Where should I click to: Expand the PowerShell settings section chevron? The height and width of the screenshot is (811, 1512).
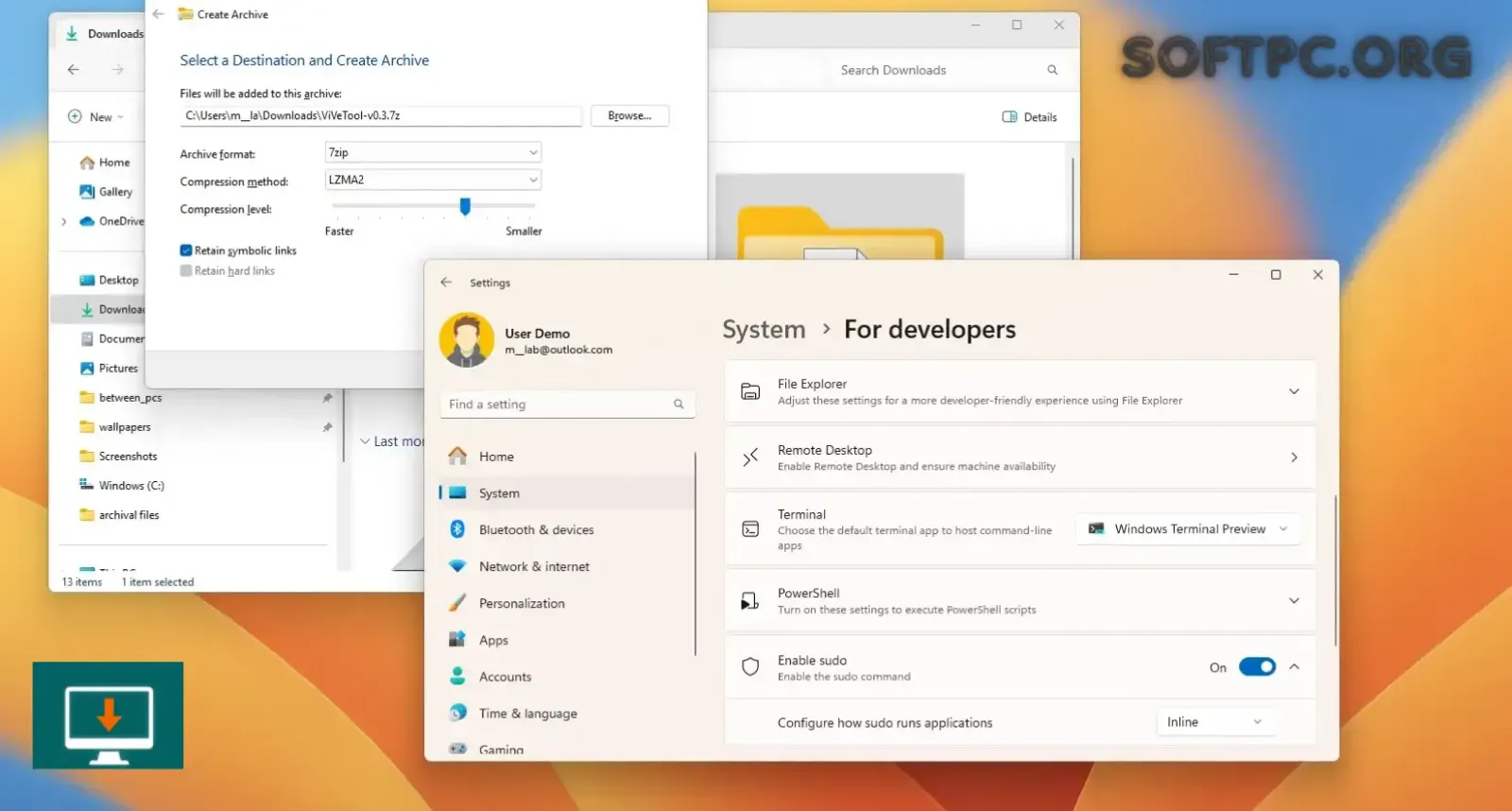click(1294, 601)
